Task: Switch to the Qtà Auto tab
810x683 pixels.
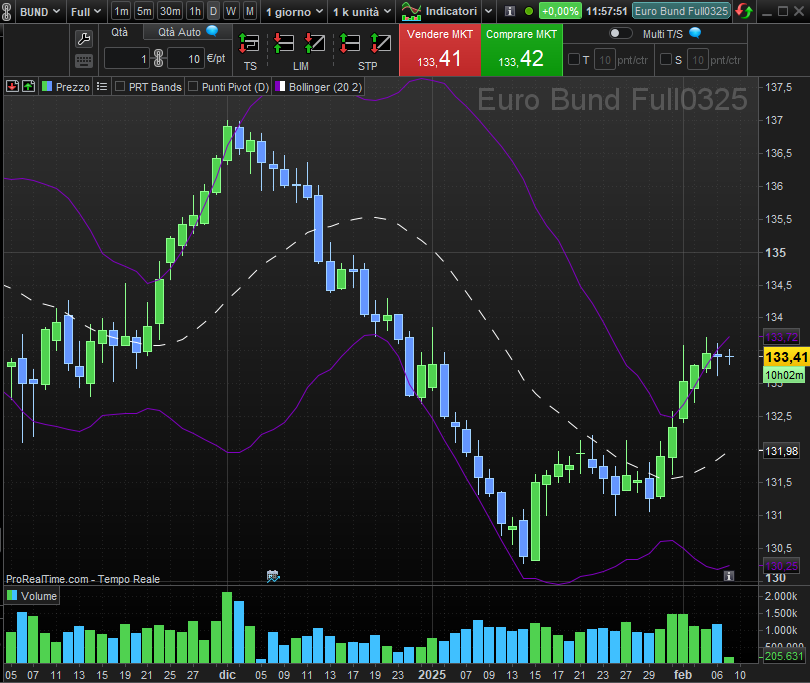Action: 187,32
